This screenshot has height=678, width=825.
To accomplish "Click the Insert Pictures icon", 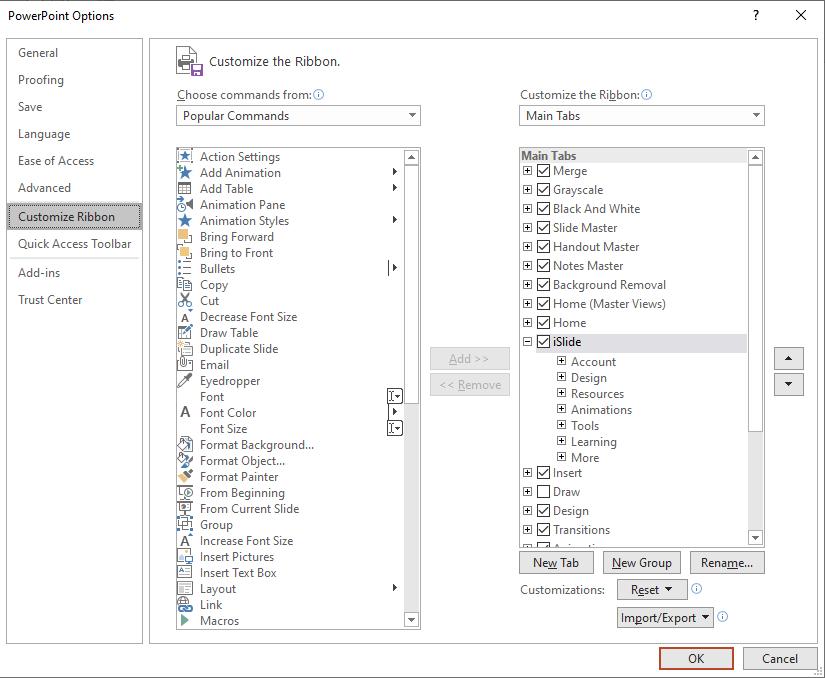I will coord(185,557).
